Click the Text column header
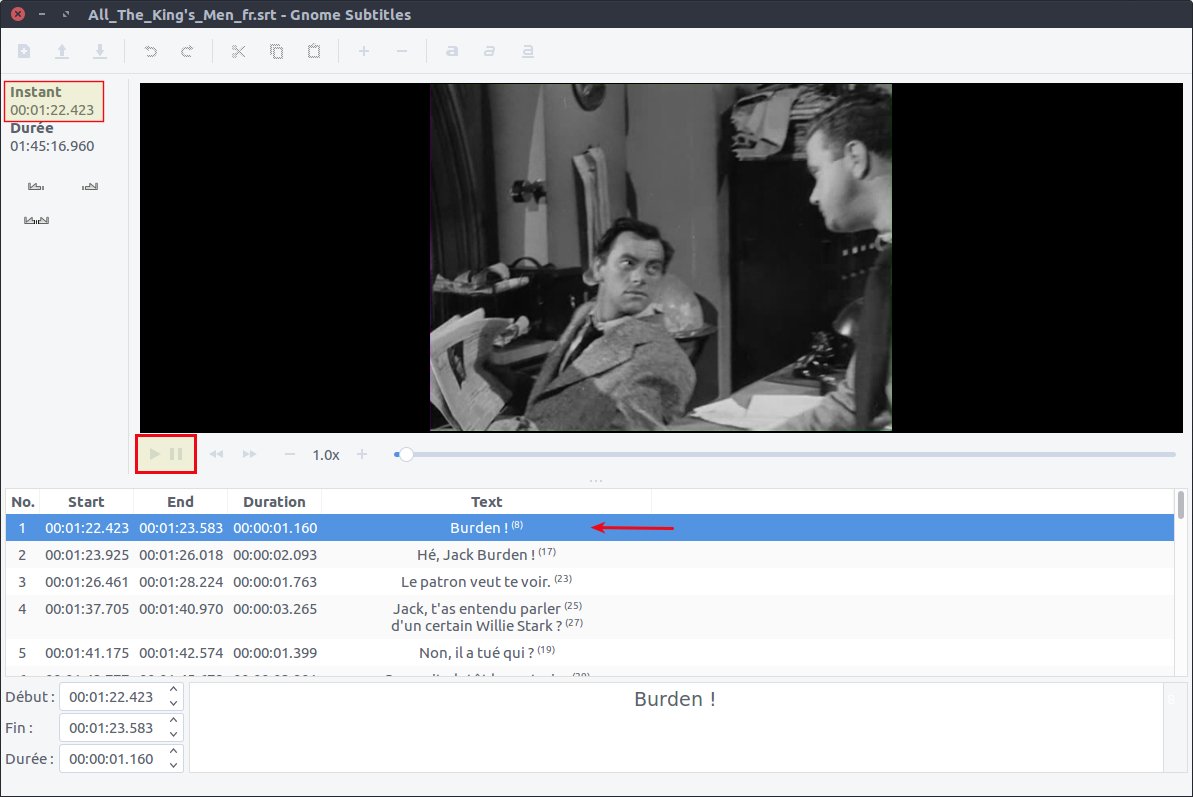The image size is (1193, 797). pyautogui.click(x=486, y=502)
